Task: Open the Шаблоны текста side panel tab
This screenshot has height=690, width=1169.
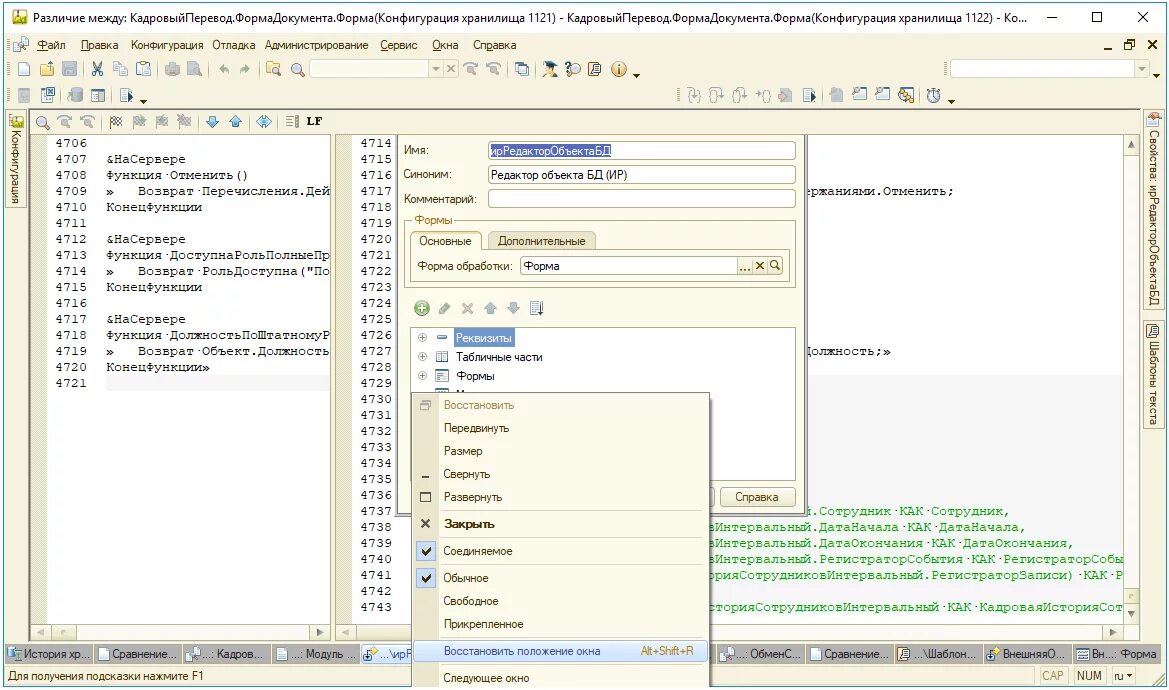Action: tap(1153, 375)
